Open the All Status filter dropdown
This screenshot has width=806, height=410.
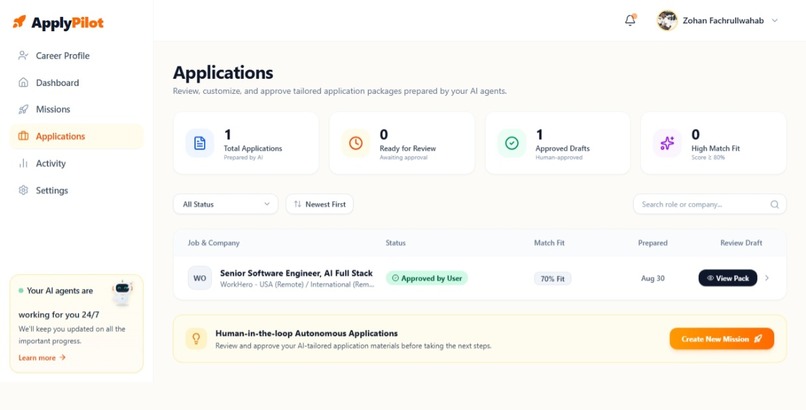[x=226, y=204]
